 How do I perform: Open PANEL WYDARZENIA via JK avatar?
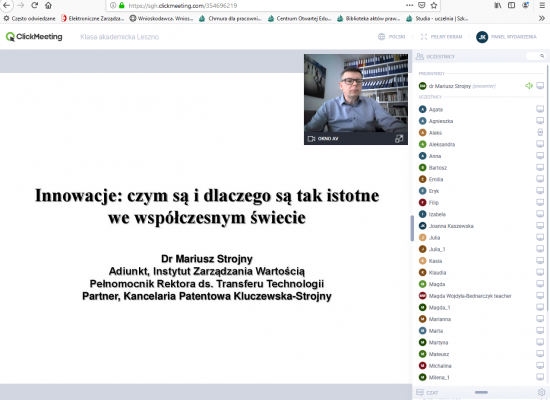point(506,36)
